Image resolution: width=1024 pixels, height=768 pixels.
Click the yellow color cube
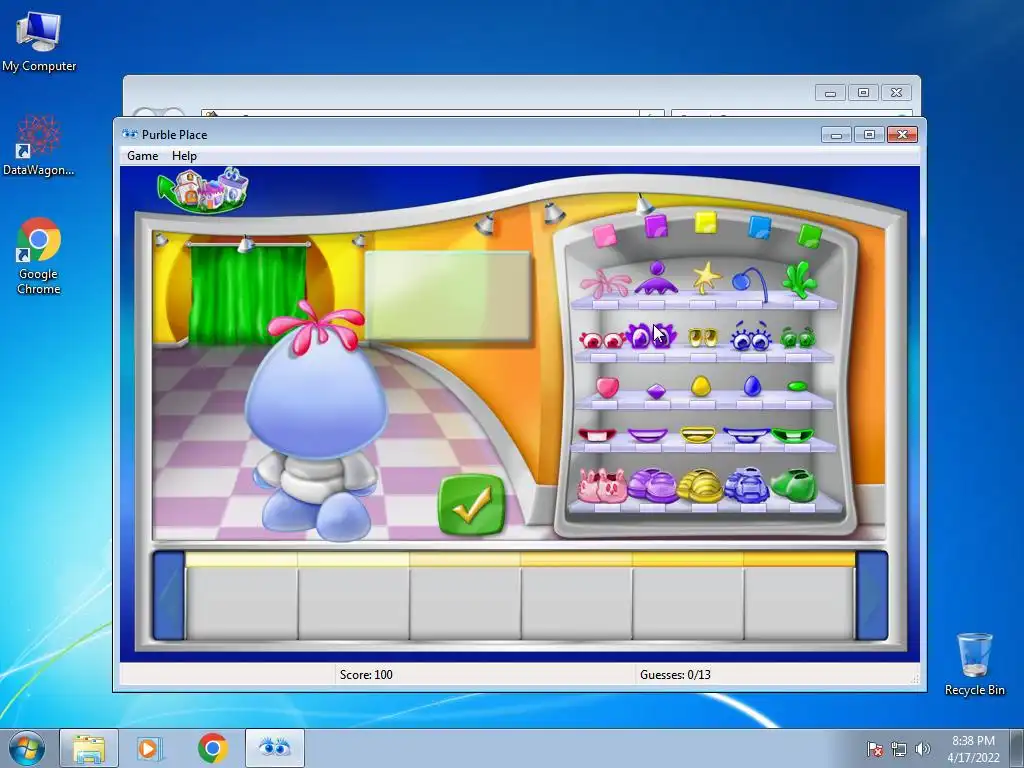(706, 222)
